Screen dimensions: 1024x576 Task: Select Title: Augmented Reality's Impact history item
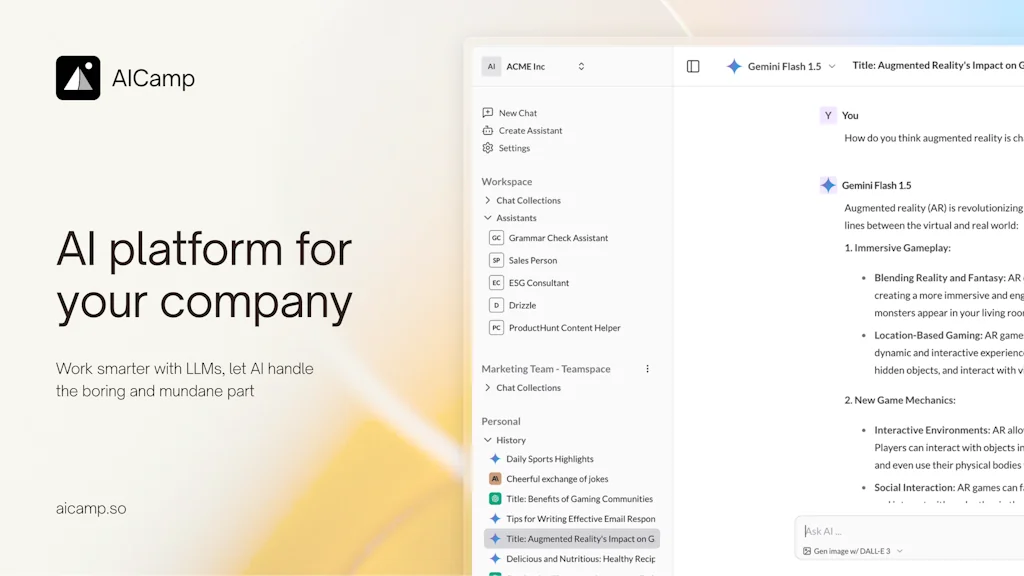571,539
